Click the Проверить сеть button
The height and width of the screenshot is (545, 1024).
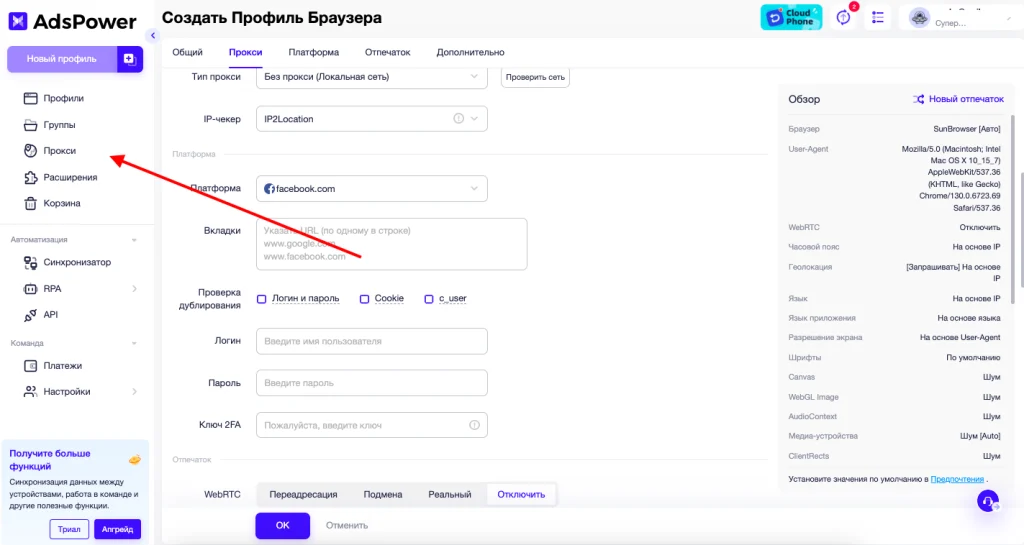(x=535, y=77)
